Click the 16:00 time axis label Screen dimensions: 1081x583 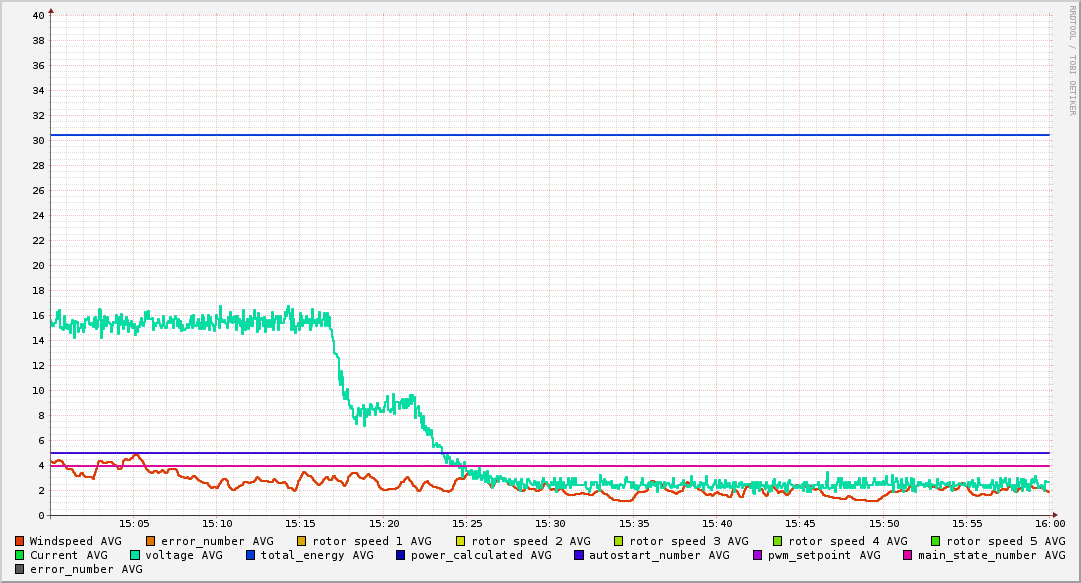pos(1049,523)
